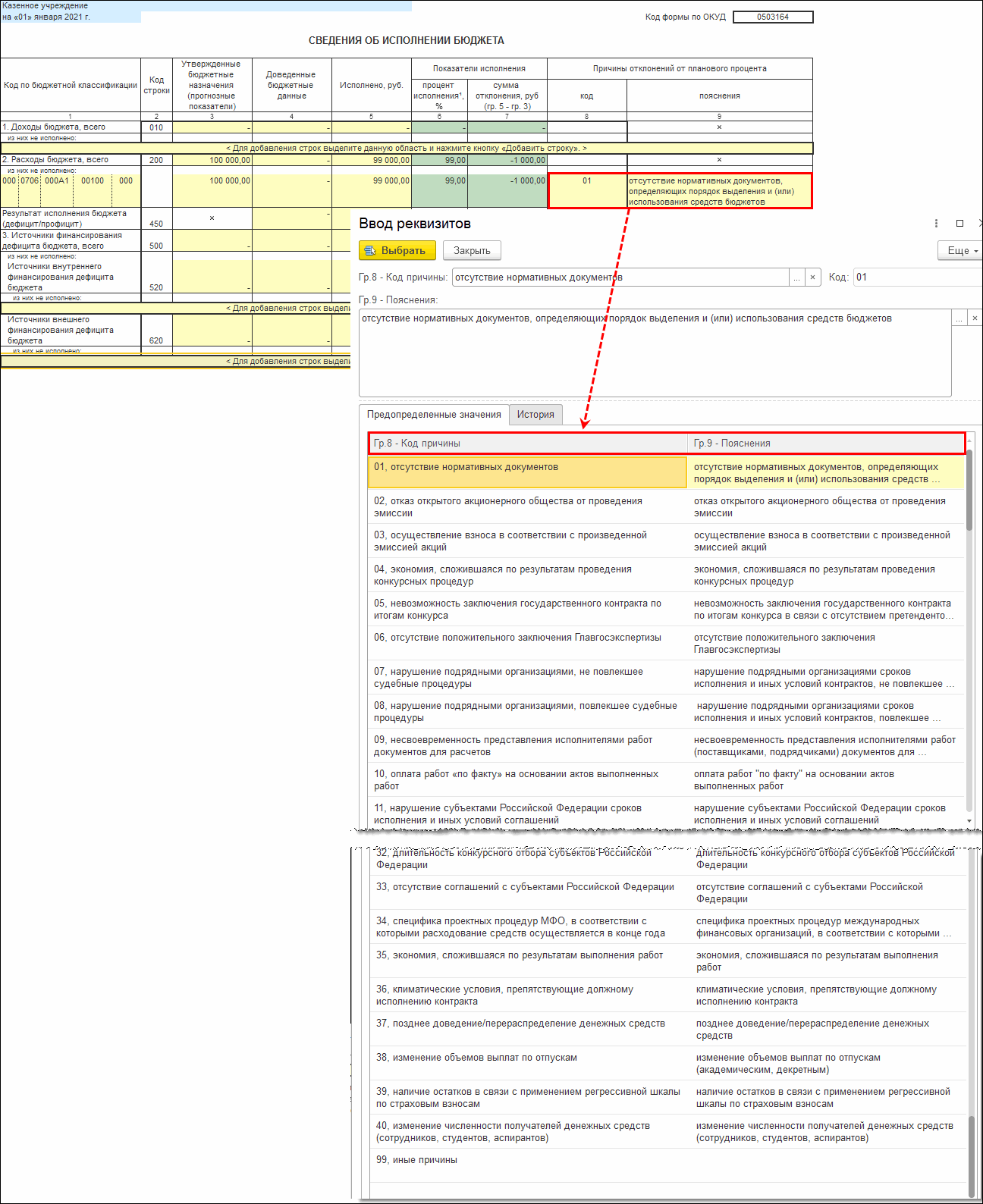
Task: Click the yellow Выбрать button
Action: (397, 250)
